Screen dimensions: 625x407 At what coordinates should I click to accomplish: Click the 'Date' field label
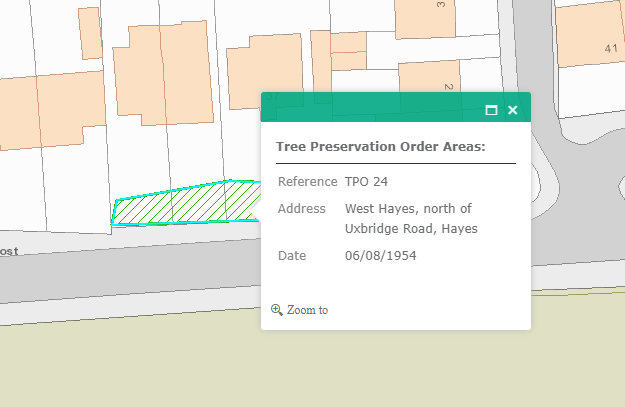coord(292,256)
